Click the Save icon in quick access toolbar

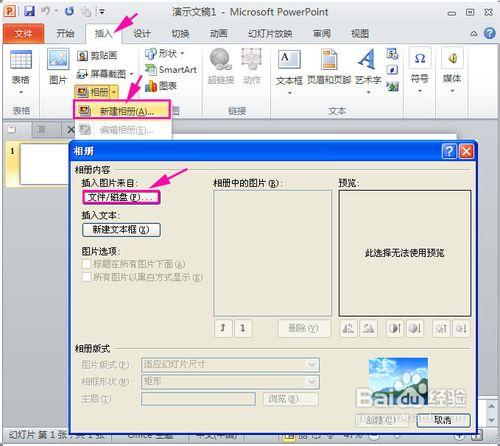click(x=29, y=11)
